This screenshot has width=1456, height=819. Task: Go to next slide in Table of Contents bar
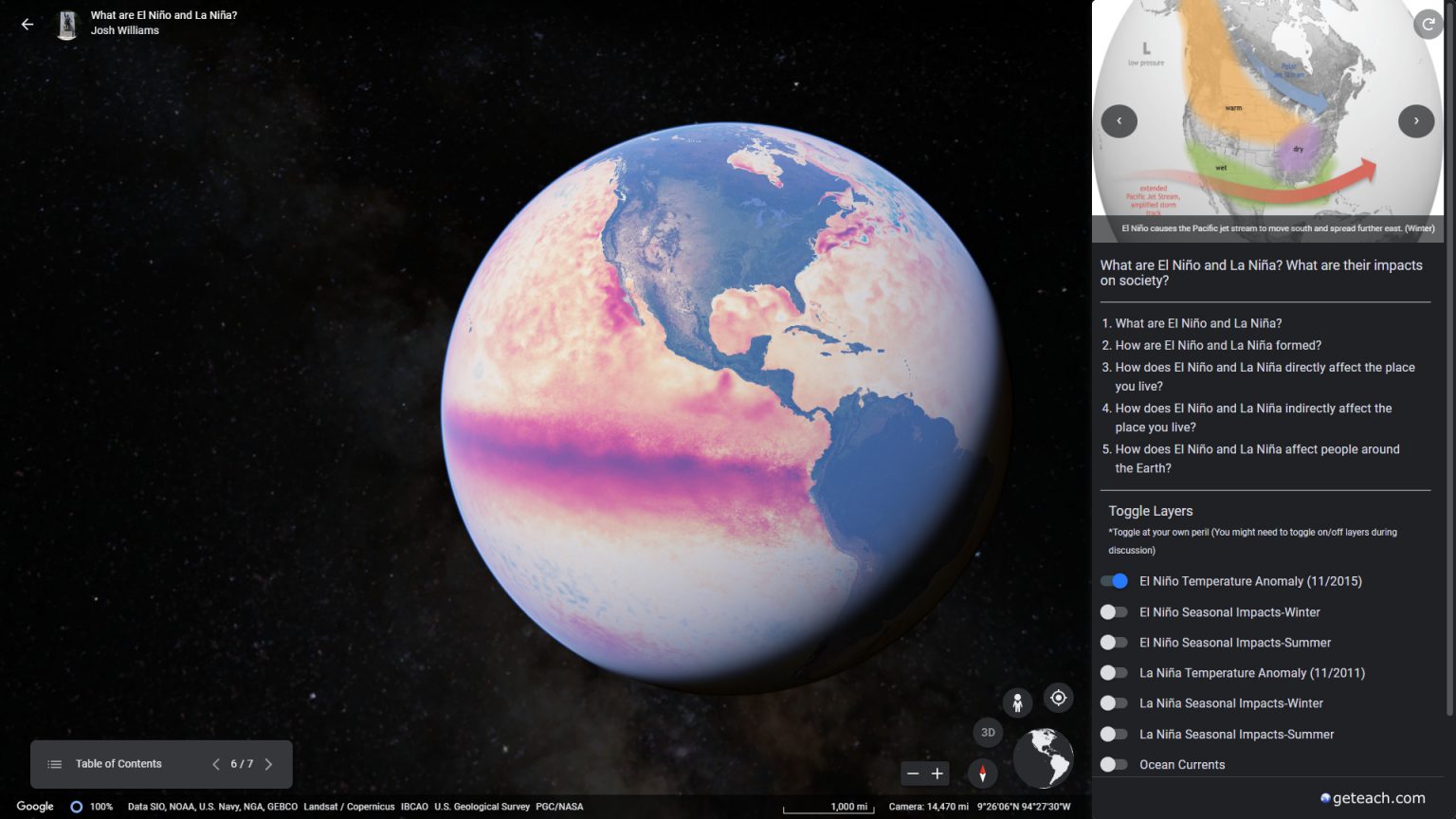click(x=269, y=764)
